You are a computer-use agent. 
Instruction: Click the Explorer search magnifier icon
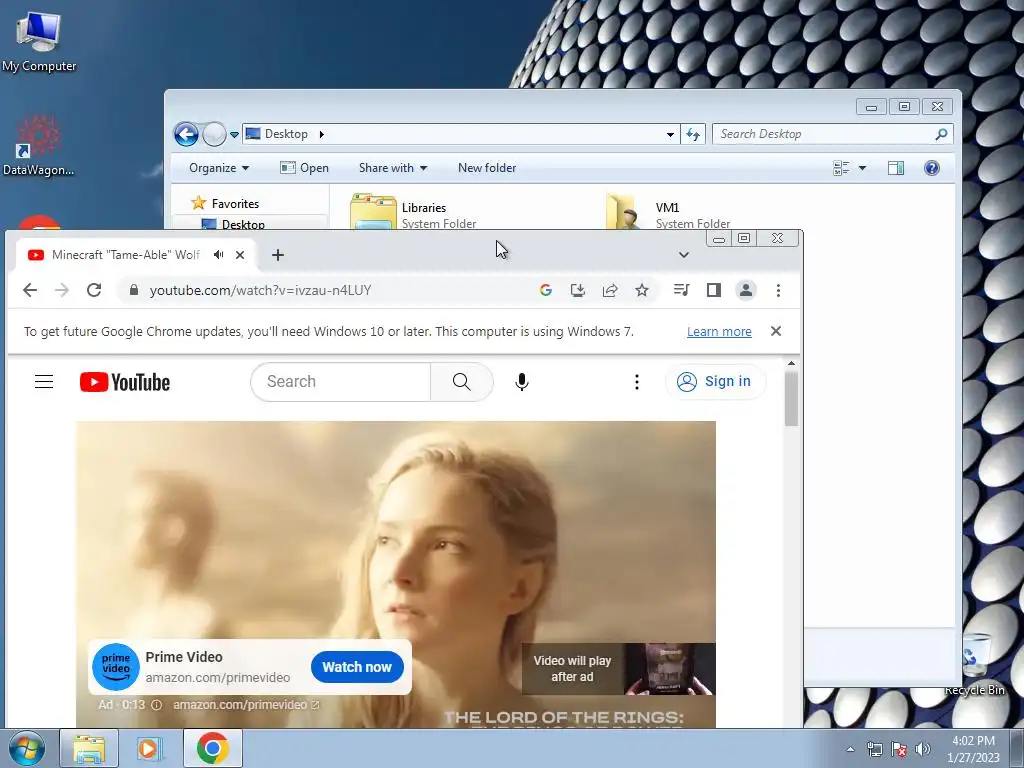tap(941, 134)
